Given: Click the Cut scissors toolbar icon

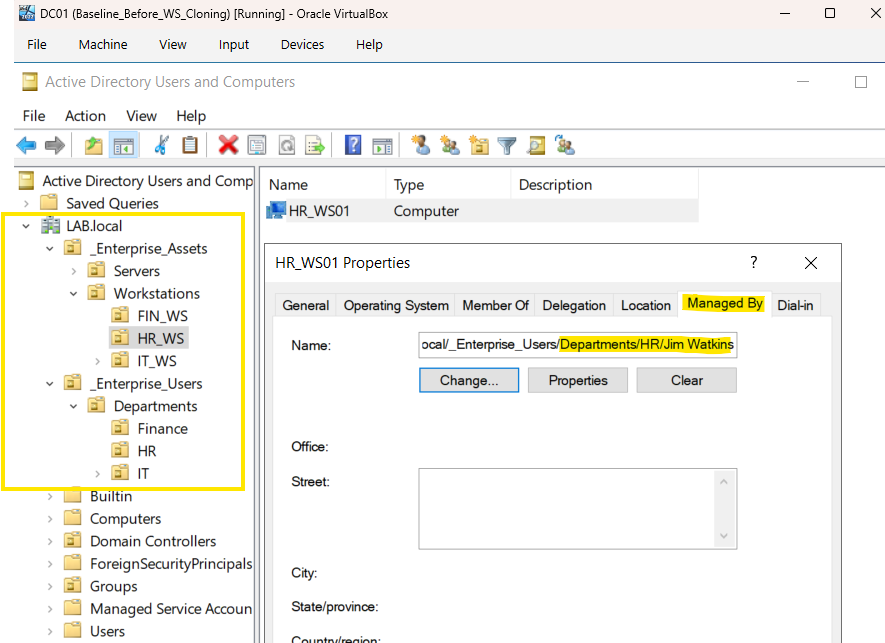Looking at the screenshot, I should (x=161, y=146).
